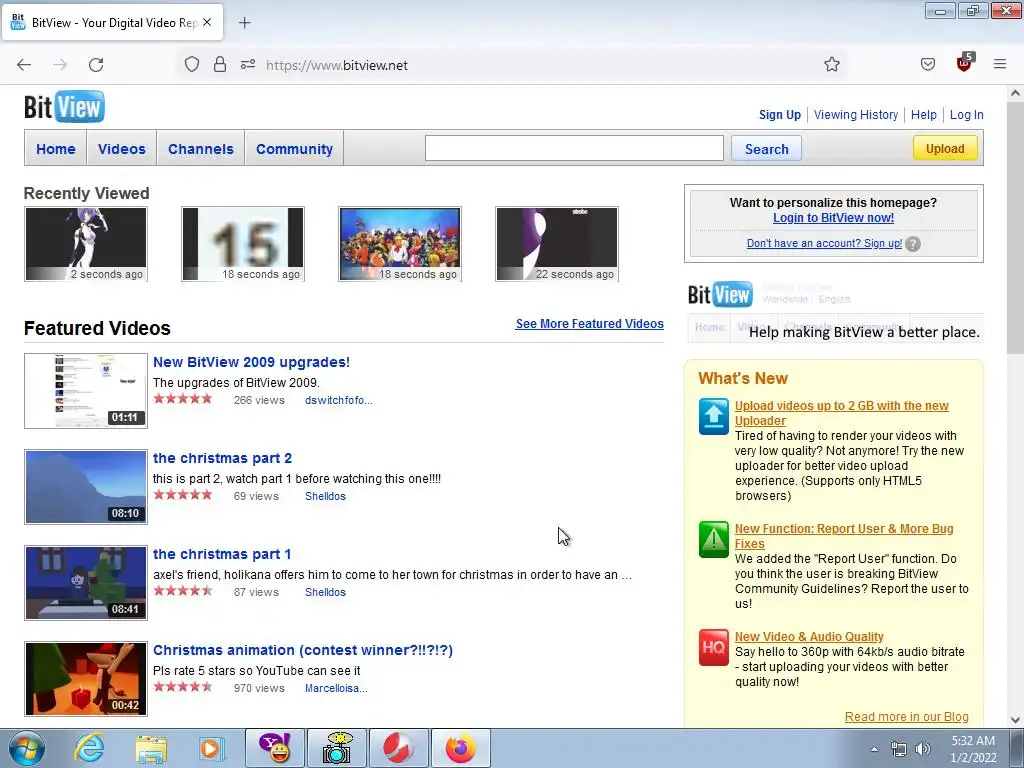
Task: Open Christmas animation (contest winner) title
Action: 303,650
